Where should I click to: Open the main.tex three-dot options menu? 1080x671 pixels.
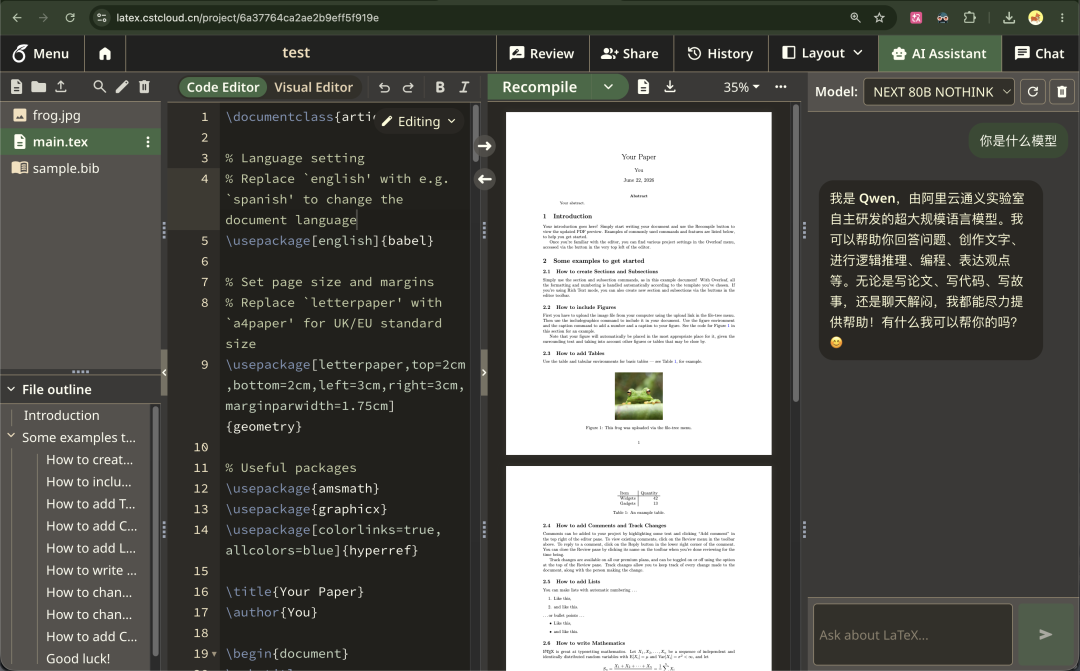[147, 142]
